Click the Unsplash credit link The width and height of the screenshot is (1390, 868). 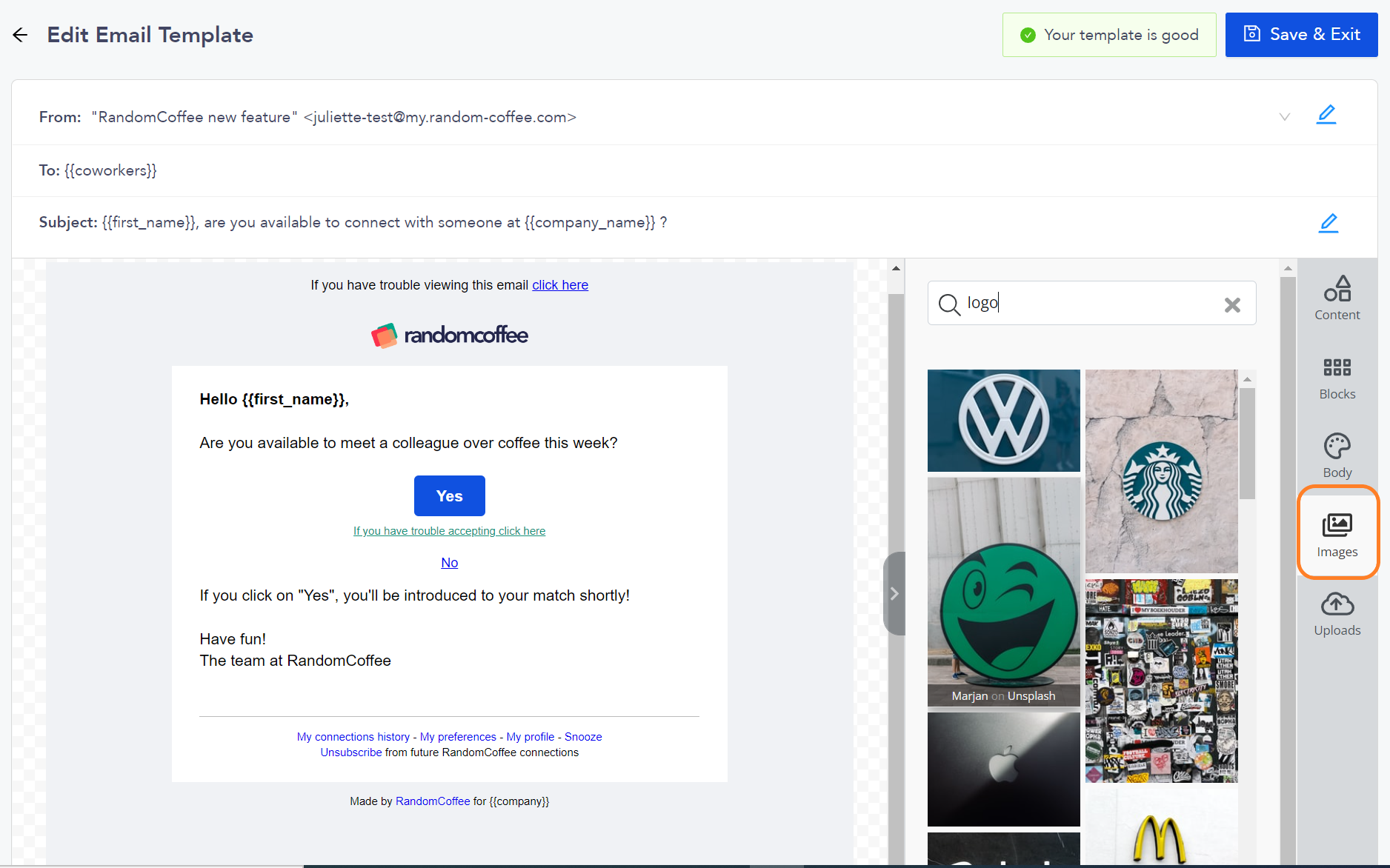coord(1031,696)
